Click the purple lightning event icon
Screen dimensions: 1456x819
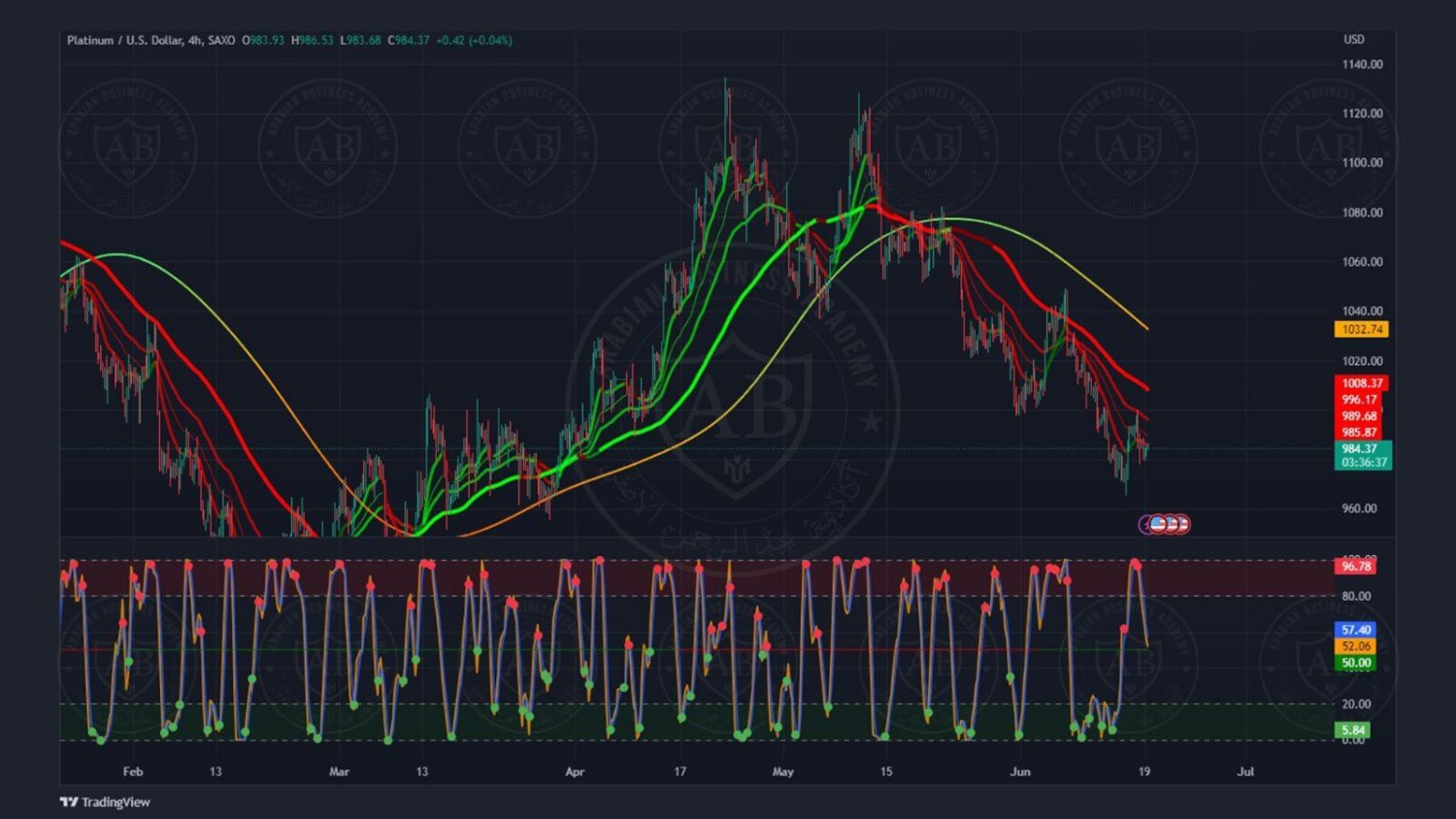click(1145, 524)
